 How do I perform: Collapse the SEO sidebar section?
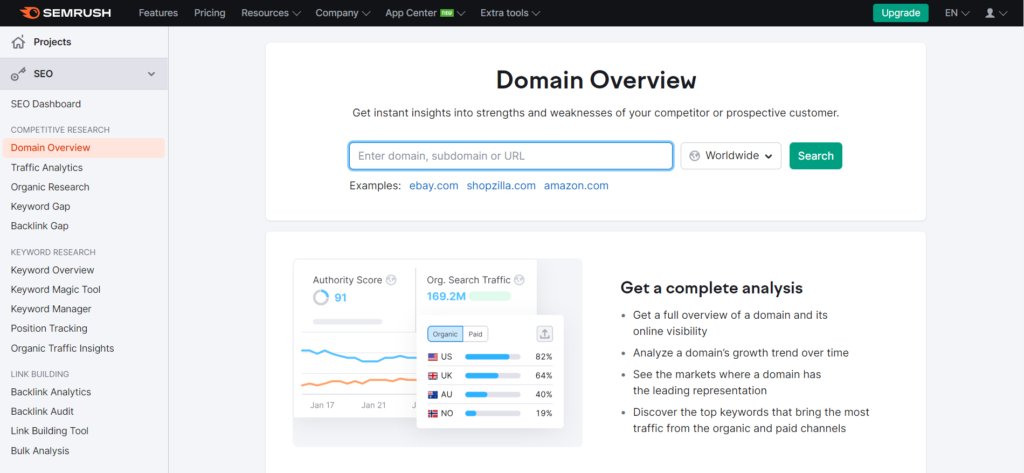[152, 74]
